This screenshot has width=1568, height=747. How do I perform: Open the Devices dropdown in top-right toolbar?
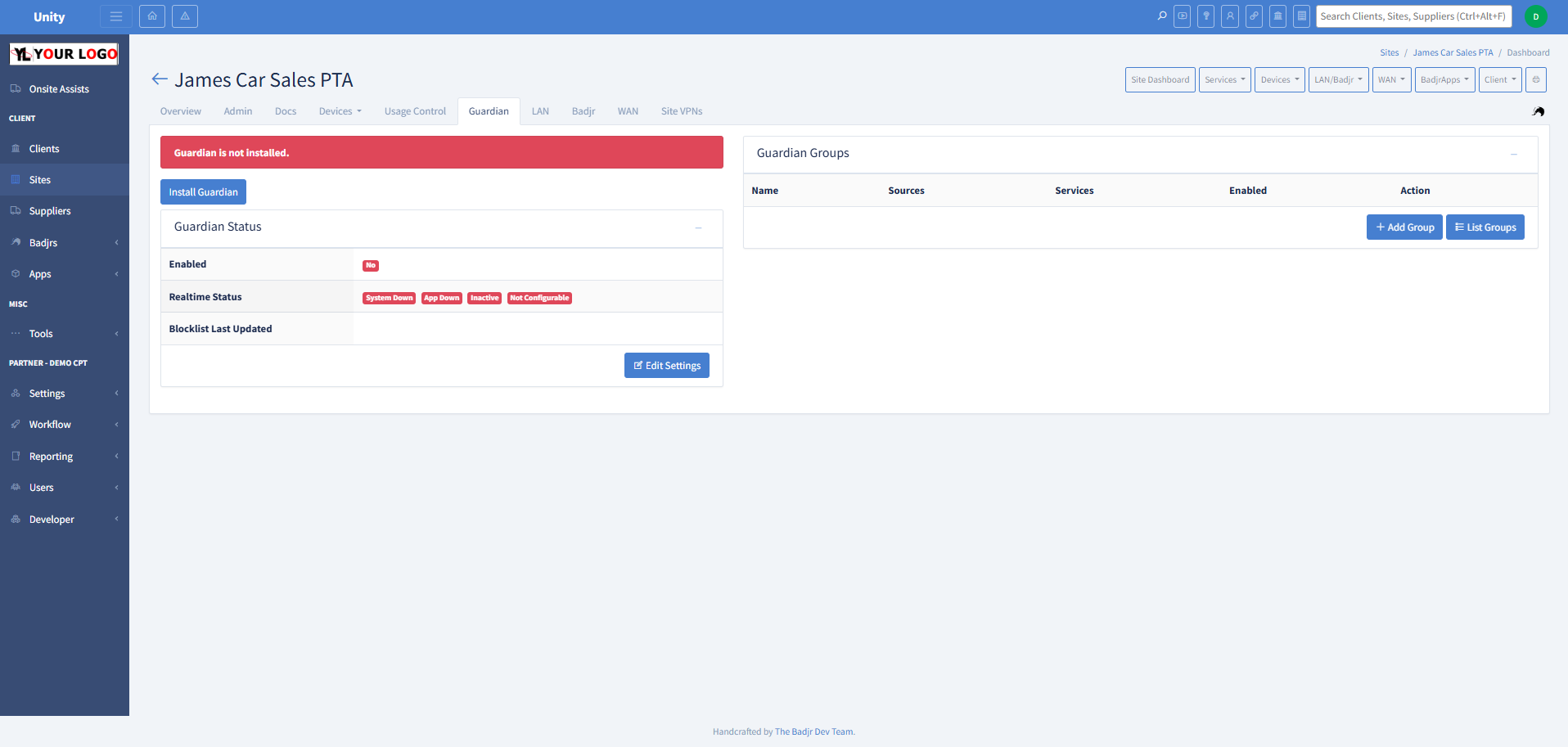tap(1280, 79)
